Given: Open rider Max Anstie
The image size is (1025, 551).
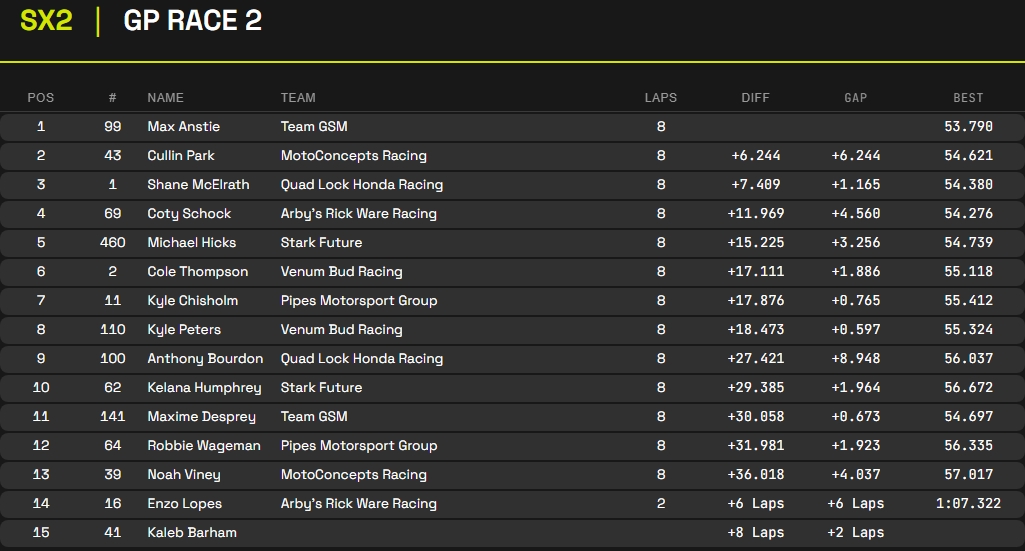Looking at the screenshot, I should (183, 127).
